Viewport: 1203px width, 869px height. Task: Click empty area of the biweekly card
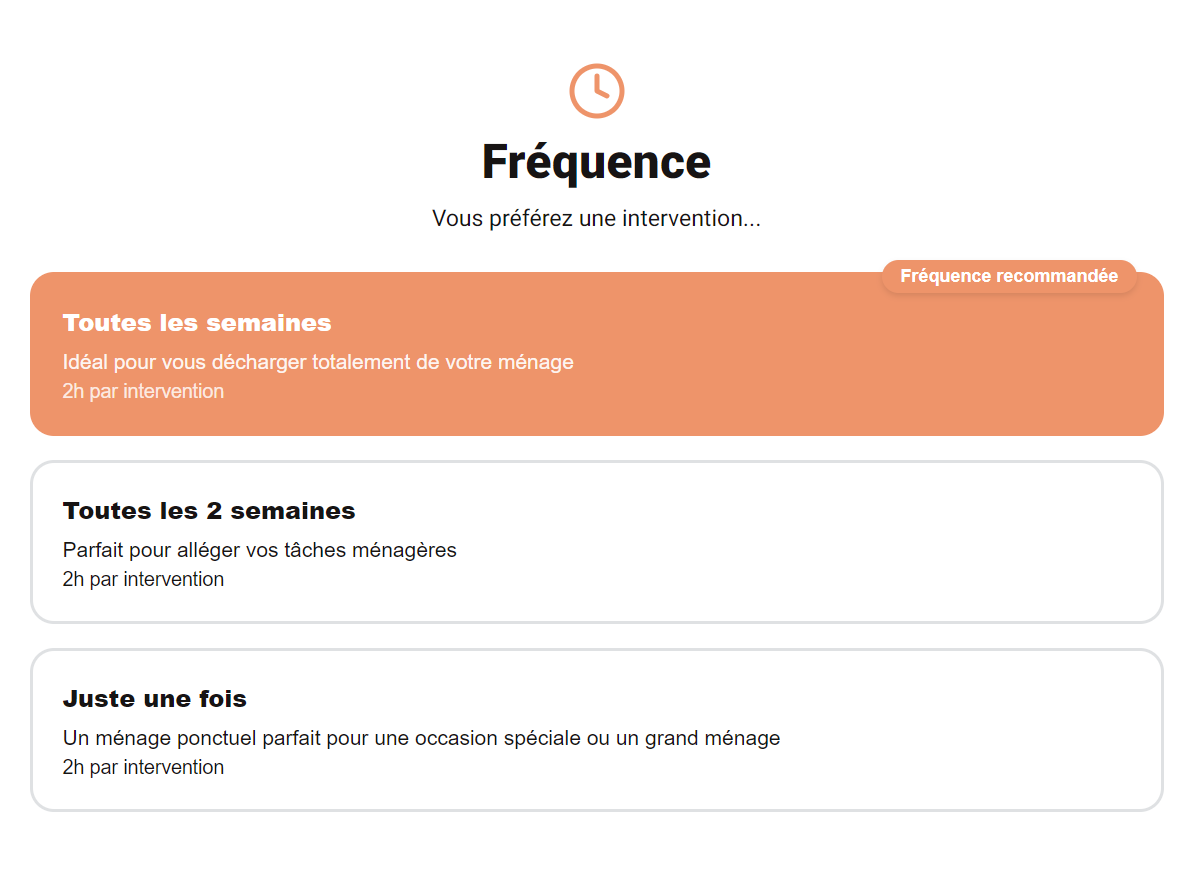pyautogui.click(x=850, y=542)
